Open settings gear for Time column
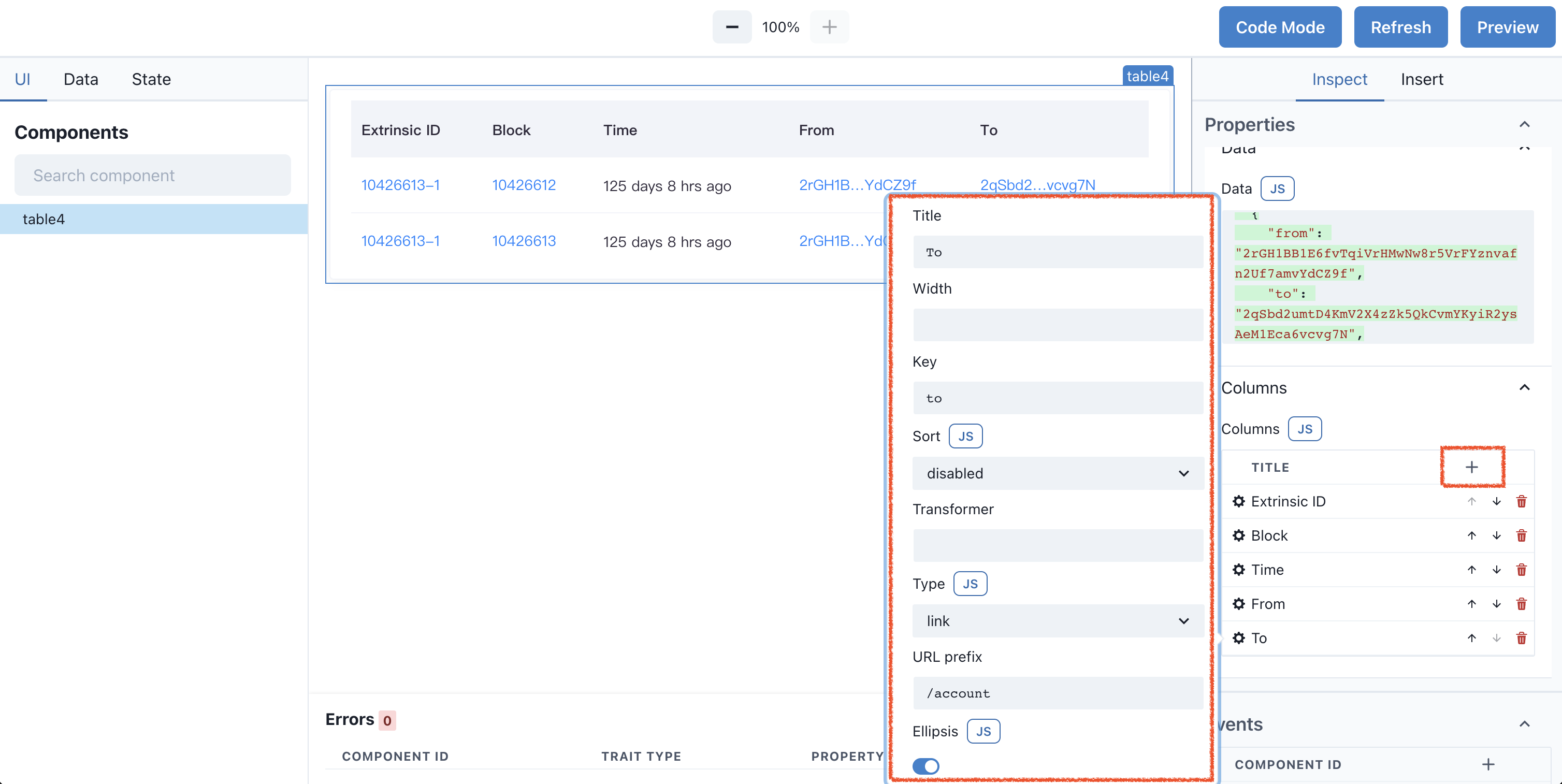 (x=1239, y=569)
